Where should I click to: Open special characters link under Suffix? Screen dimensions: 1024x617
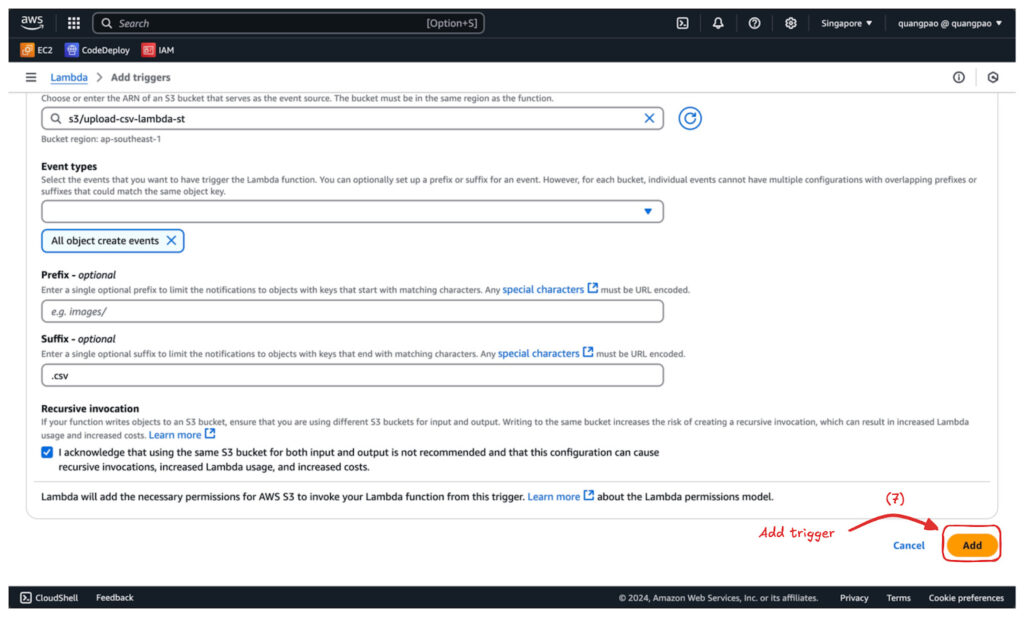545,353
